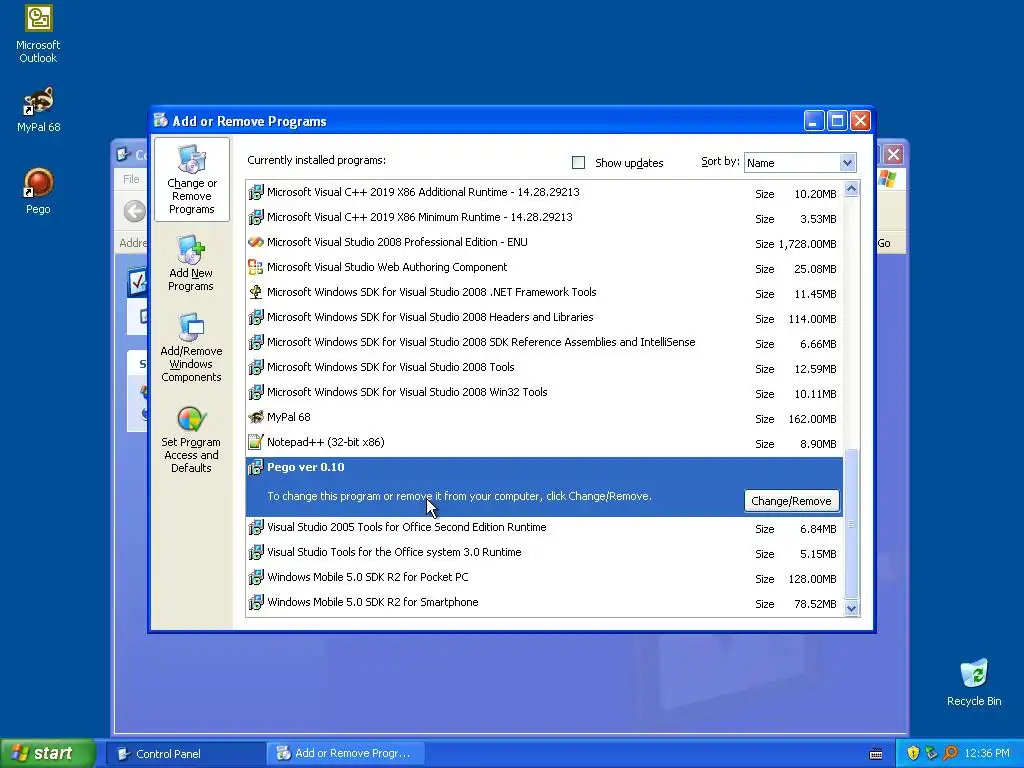Open File menu in Control Panel window
Image resolution: width=1024 pixels, height=768 pixels.
131,179
